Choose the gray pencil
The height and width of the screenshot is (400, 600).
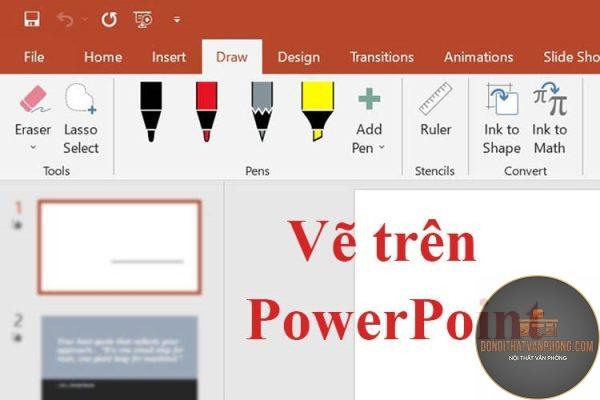click(262, 112)
